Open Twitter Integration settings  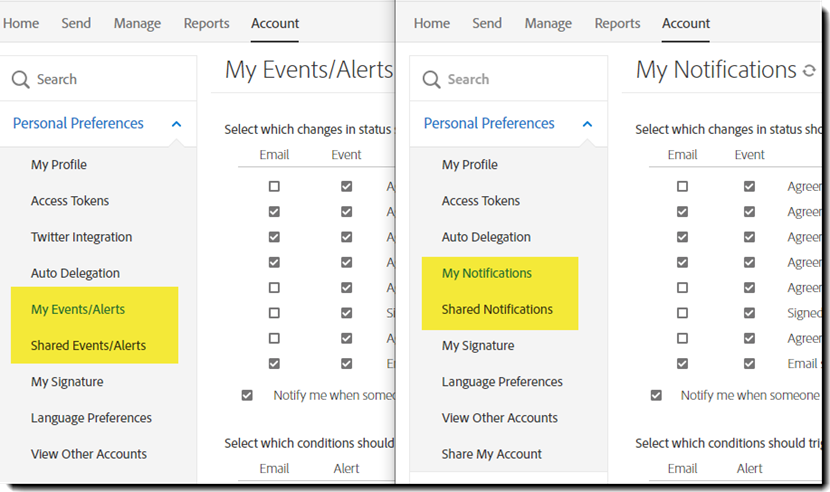[81, 237]
